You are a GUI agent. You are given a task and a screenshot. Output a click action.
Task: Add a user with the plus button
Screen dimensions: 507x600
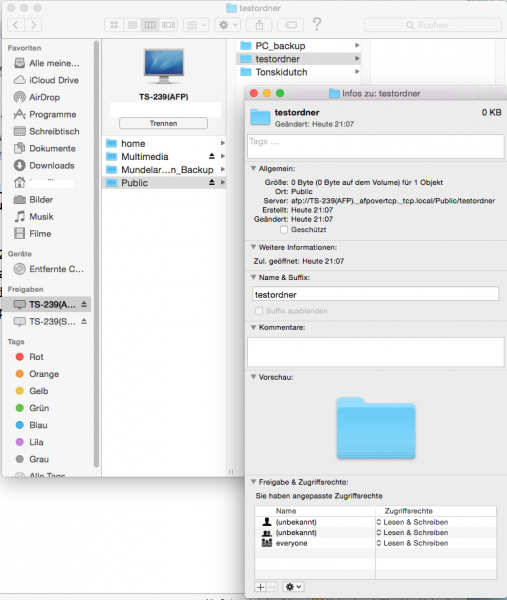(261, 587)
